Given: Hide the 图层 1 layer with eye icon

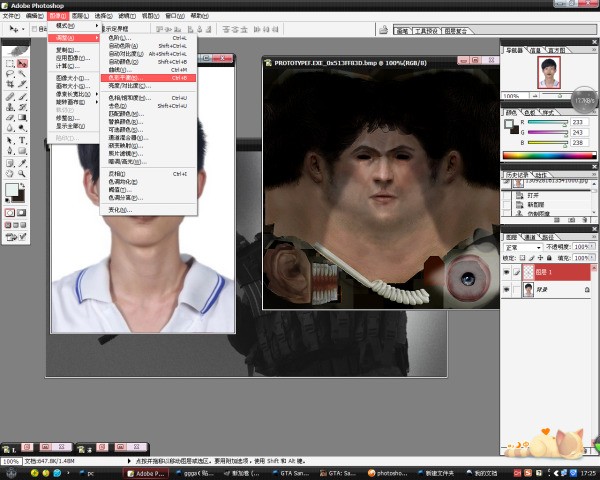Looking at the screenshot, I should coord(506,272).
